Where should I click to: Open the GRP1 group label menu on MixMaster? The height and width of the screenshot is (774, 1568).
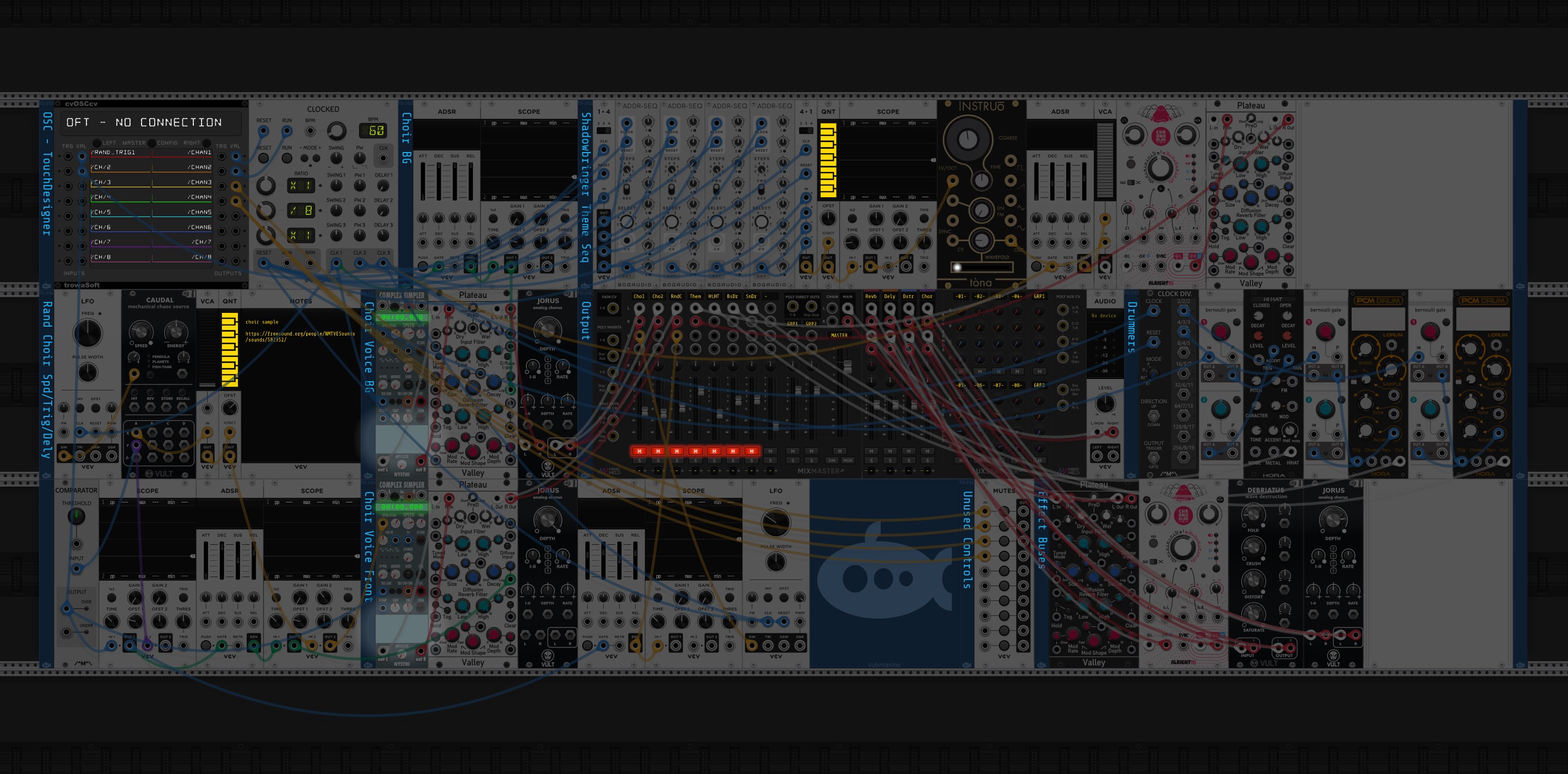click(x=1040, y=296)
